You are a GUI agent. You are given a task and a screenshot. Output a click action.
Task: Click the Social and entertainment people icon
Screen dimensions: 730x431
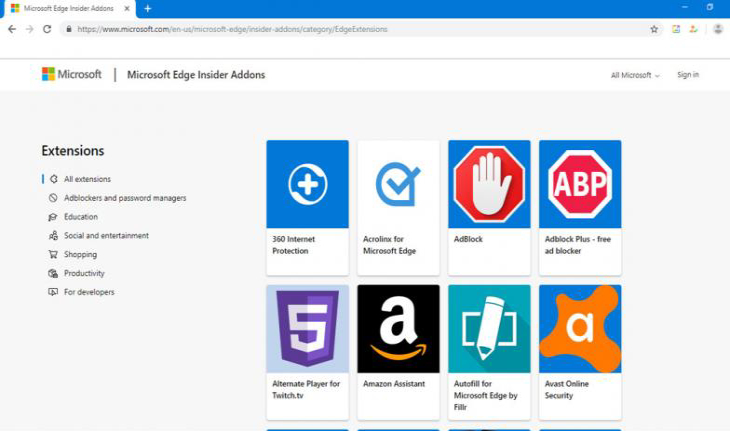point(53,236)
